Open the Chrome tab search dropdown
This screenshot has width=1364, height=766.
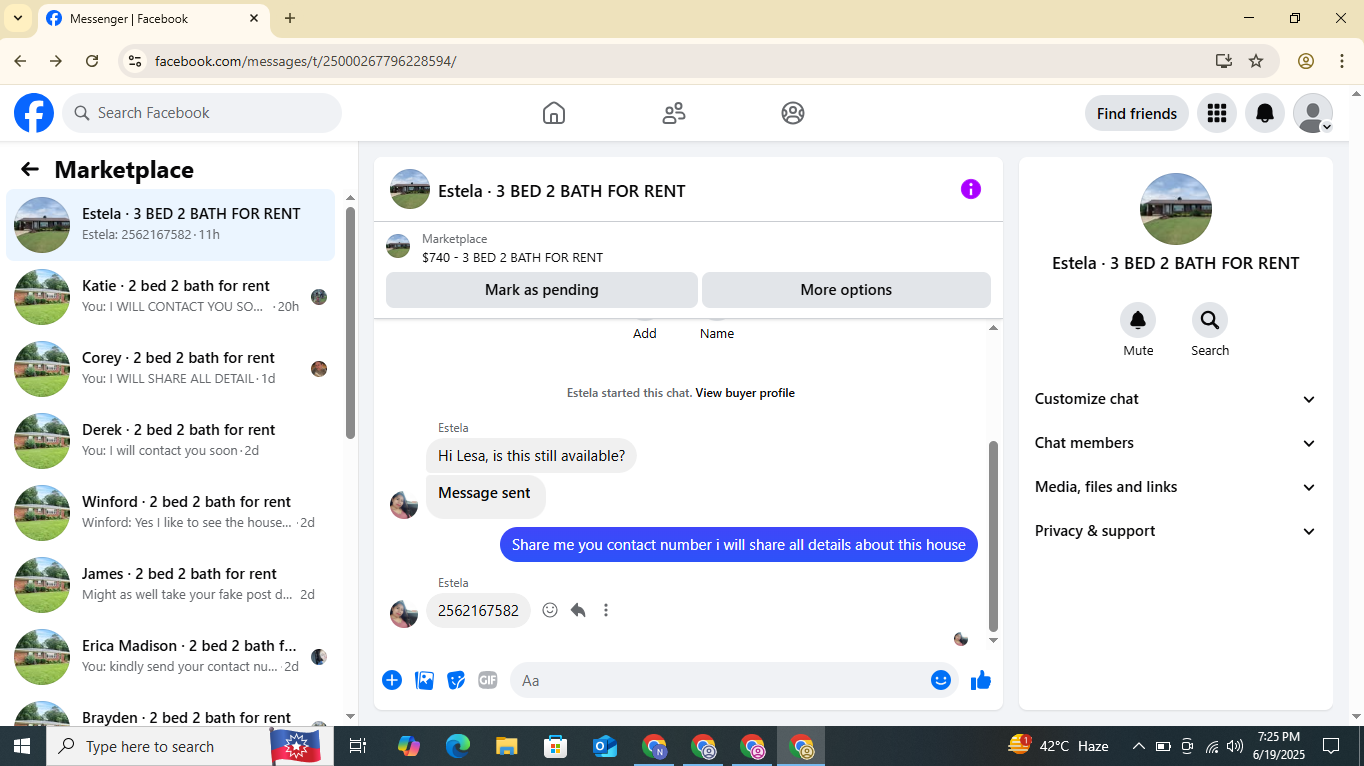click(18, 18)
